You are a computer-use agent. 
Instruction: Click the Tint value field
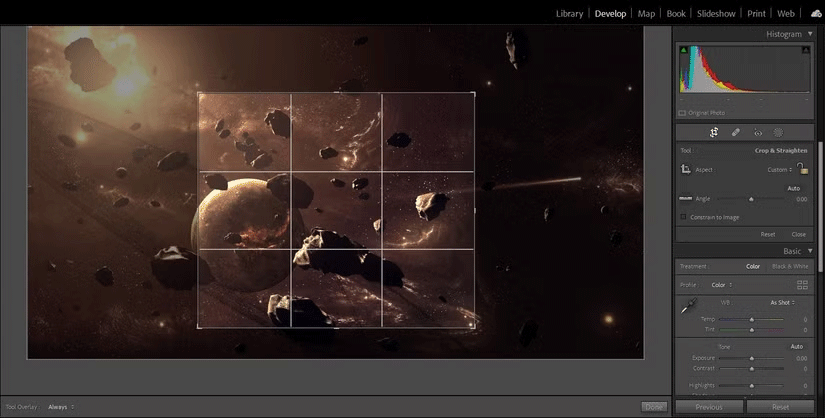[804, 330]
